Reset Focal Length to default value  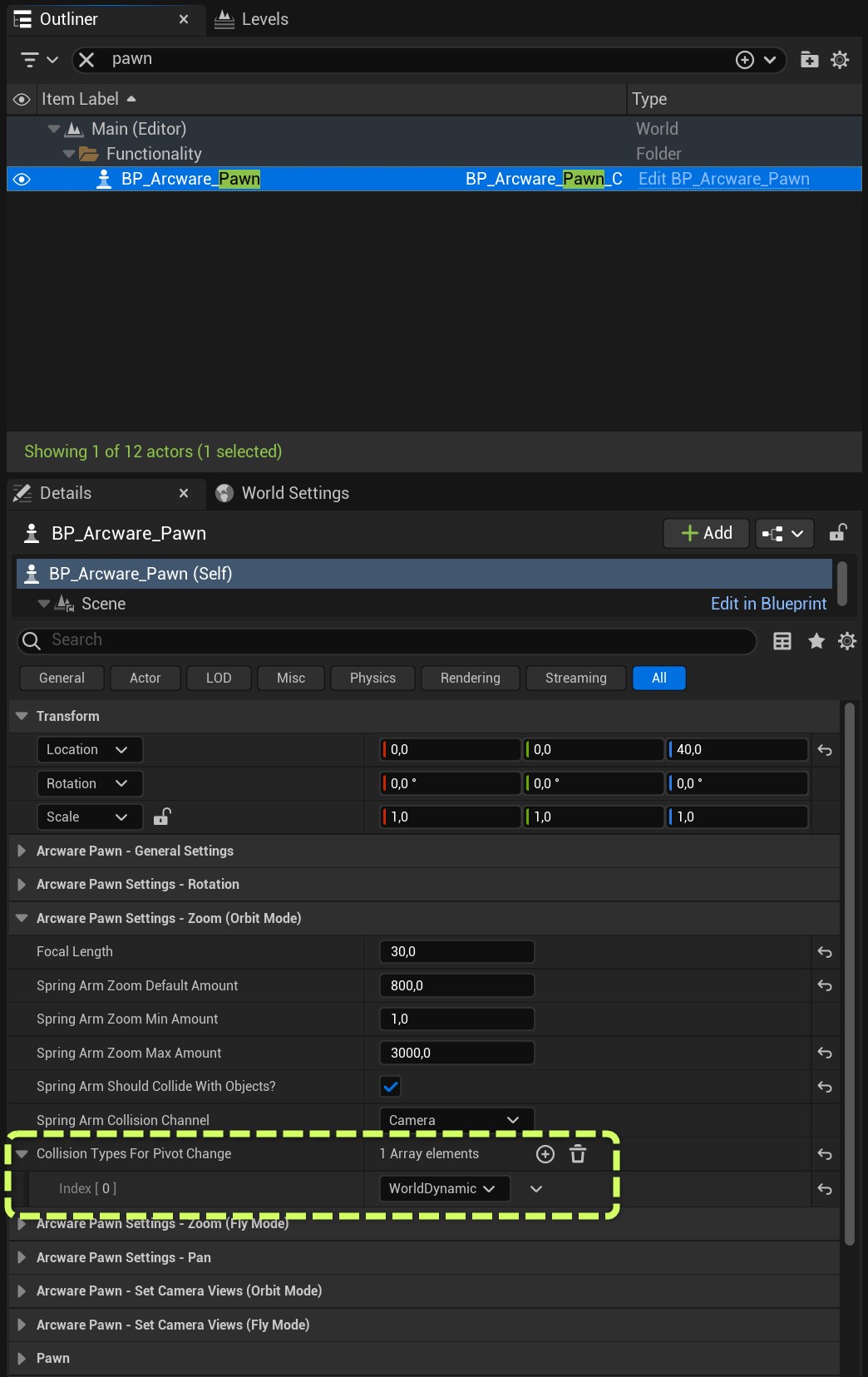825,952
